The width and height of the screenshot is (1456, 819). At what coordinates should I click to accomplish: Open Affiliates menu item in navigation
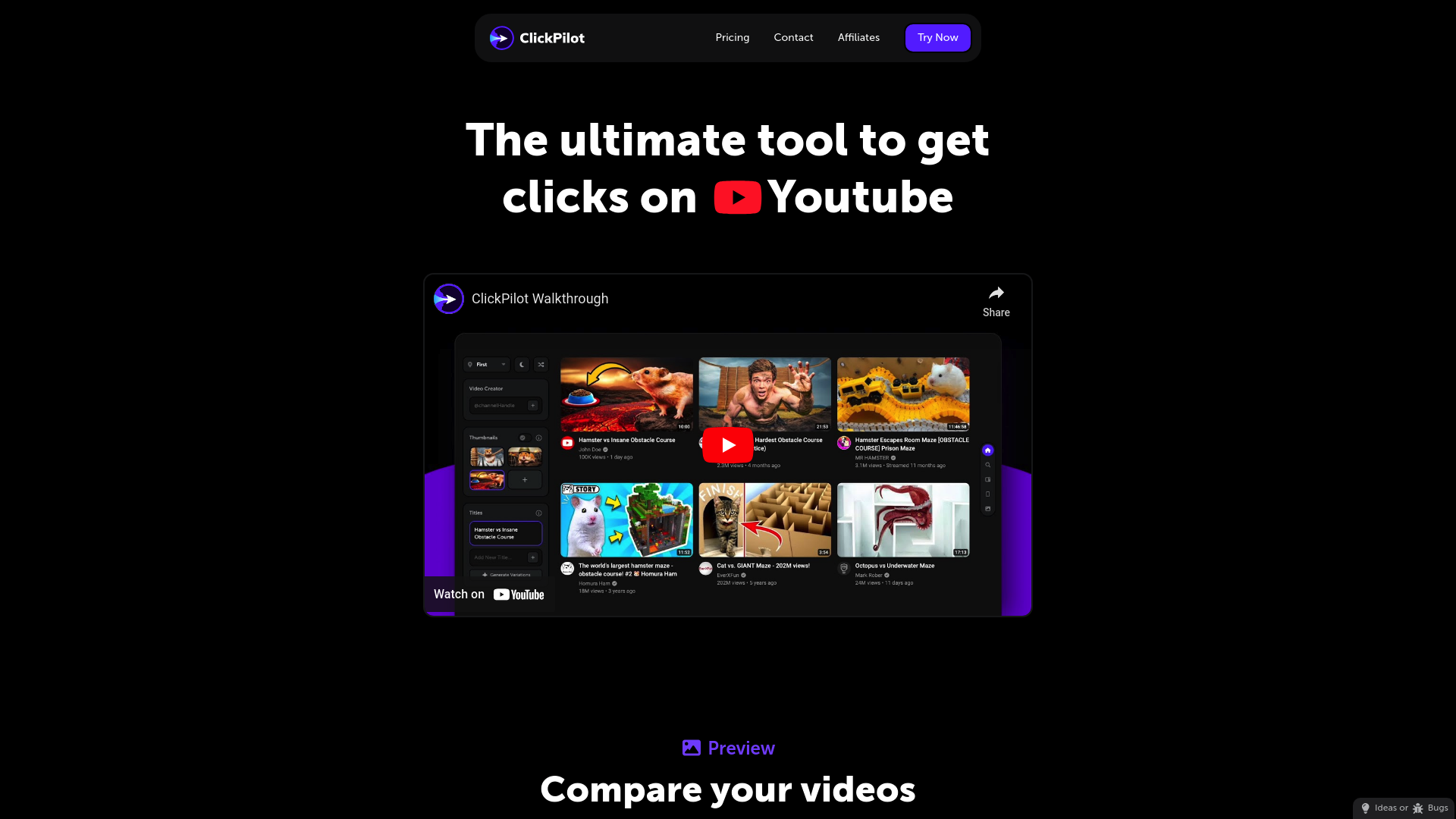pyautogui.click(x=858, y=38)
